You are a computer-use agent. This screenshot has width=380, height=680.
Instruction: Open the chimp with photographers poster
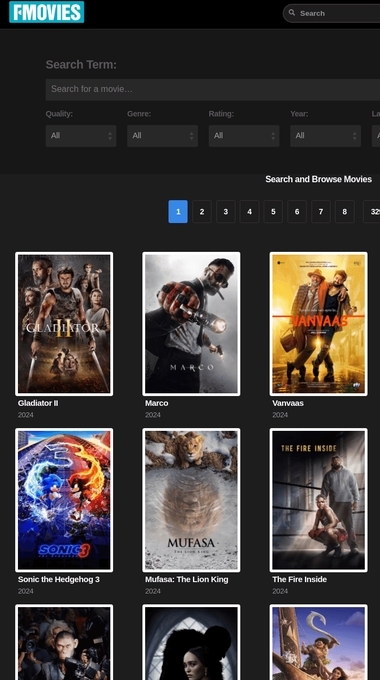[x=64, y=642]
